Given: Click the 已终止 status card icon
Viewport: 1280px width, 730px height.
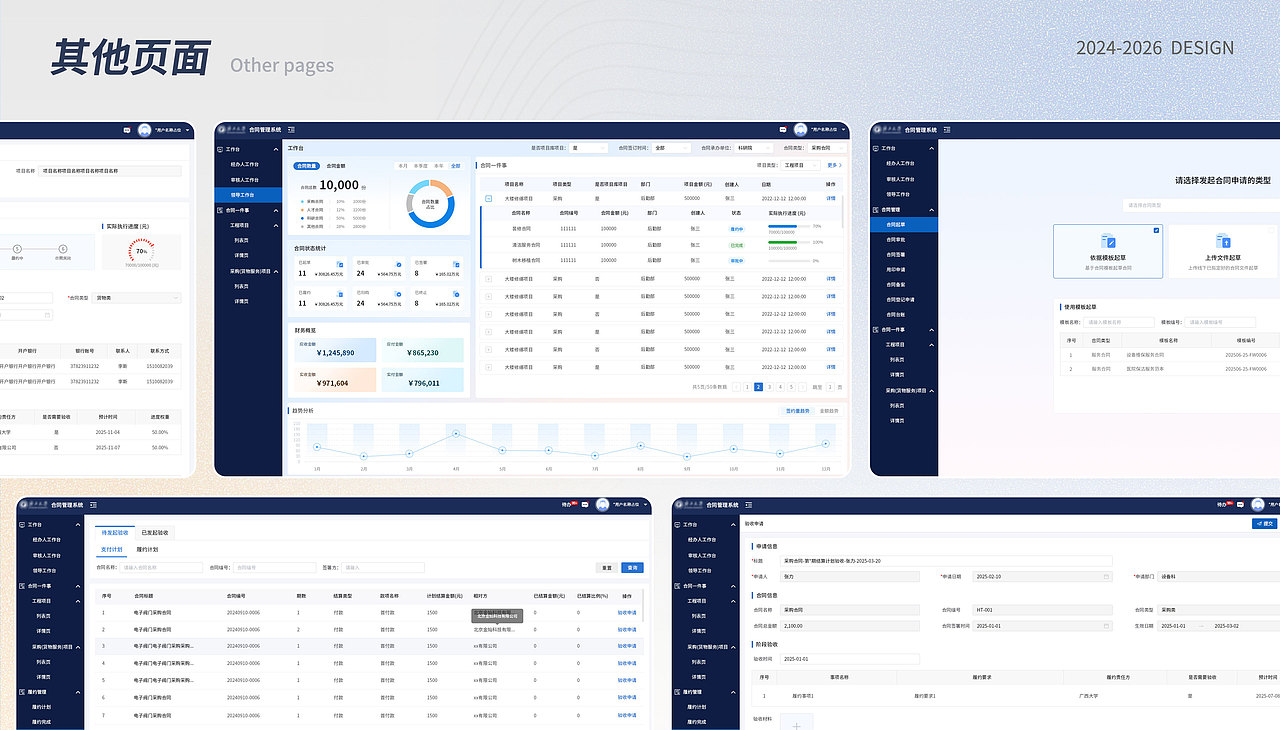Looking at the screenshot, I should tap(456, 294).
